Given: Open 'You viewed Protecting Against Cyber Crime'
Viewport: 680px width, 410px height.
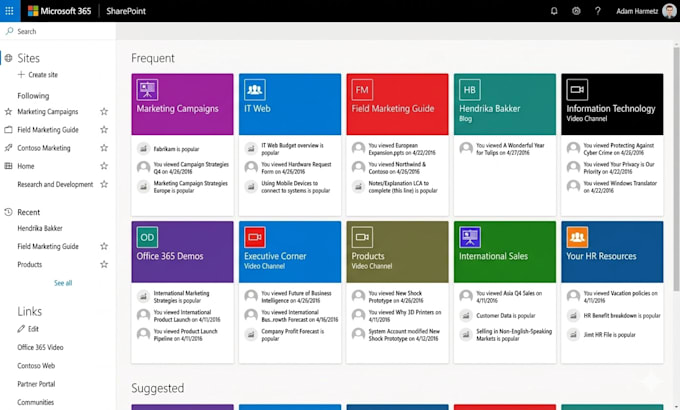Looking at the screenshot, I should pyautogui.click(x=618, y=149).
